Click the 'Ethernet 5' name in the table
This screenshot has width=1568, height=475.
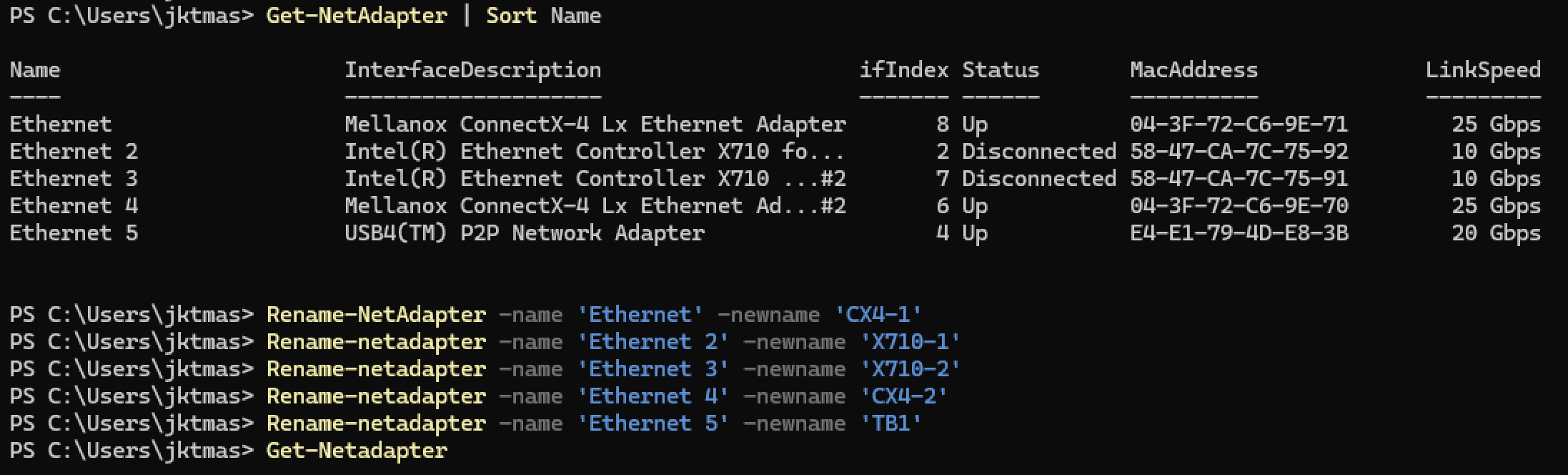point(74,233)
